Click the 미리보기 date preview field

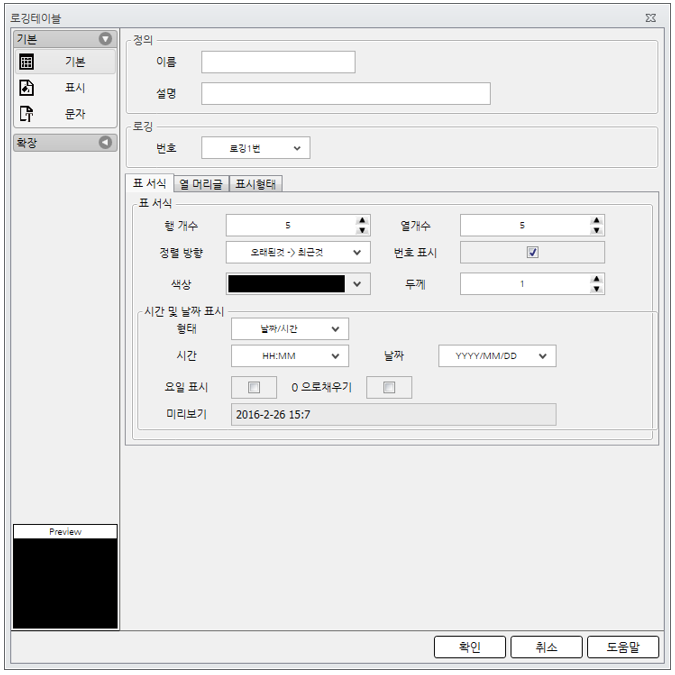coord(393,415)
